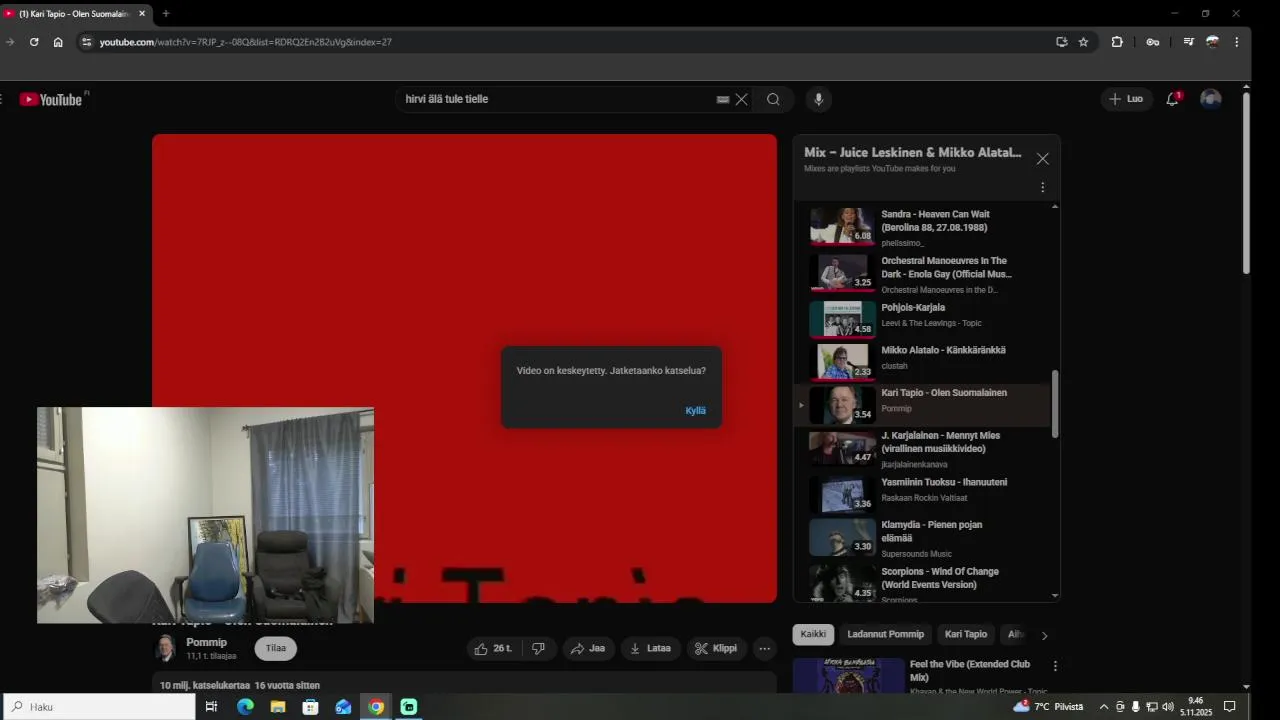Play Klamydia - Pienen pojan elämää
This screenshot has height=720, width=1280.
pyautogui.click(x=923, y=537)
